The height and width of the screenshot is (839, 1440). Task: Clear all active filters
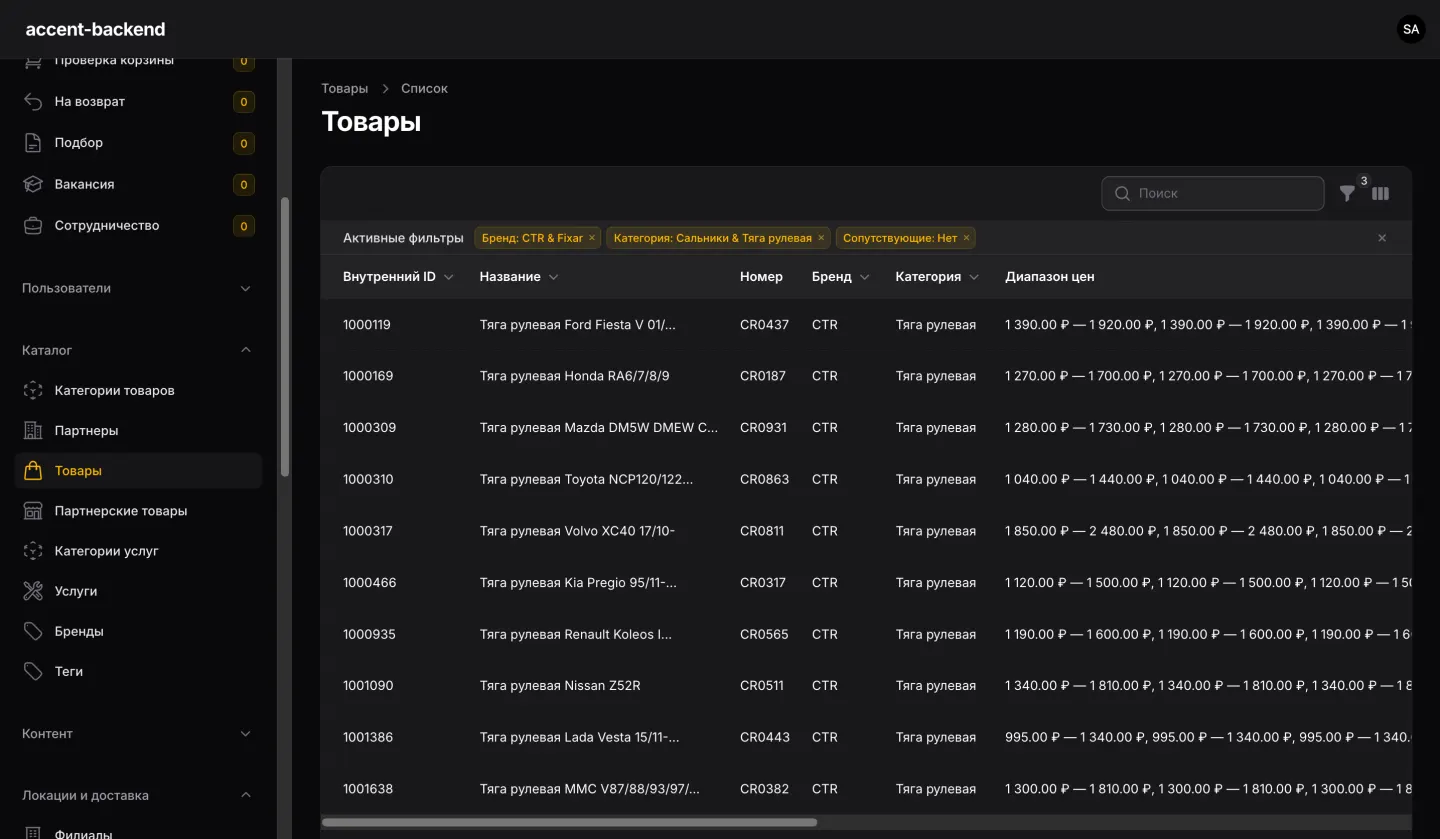(1382, 238)
